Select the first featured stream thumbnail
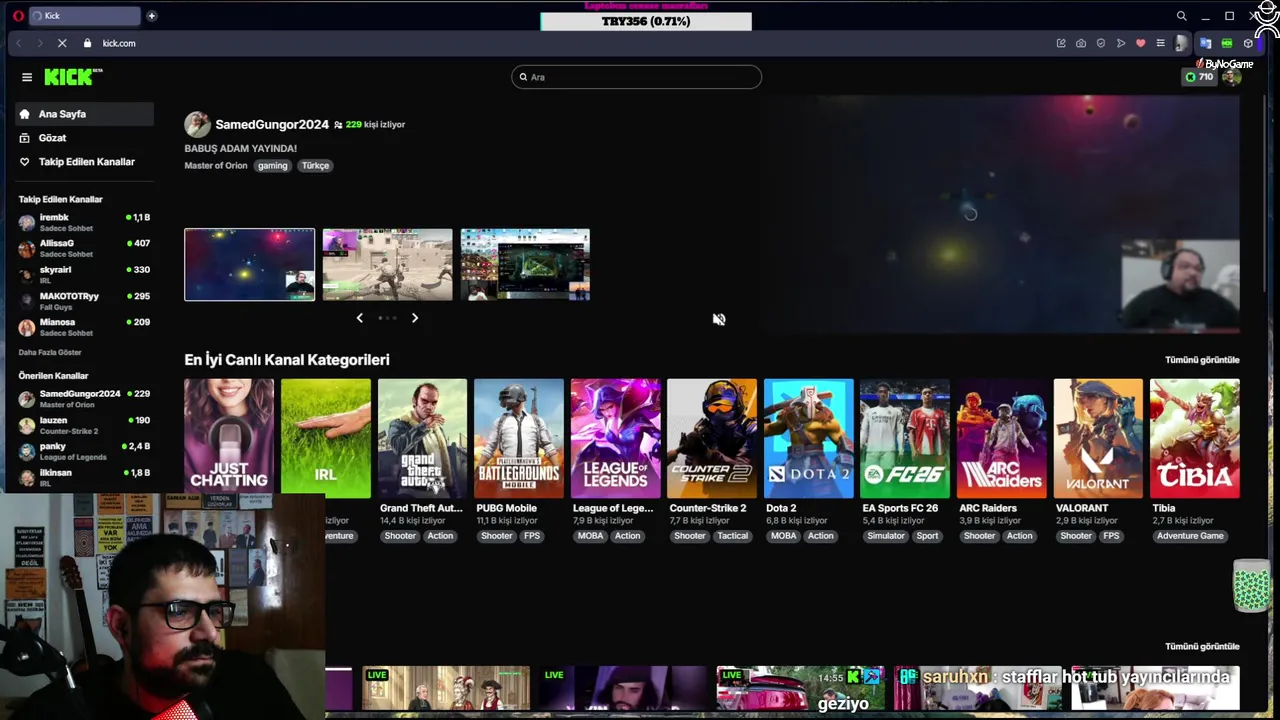 (249, 265)
